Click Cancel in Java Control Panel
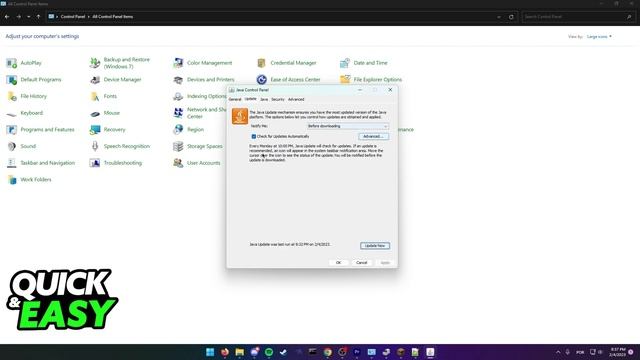Image resolution: width=640 pixels, height=360 pixels. [x=362, y=262]
